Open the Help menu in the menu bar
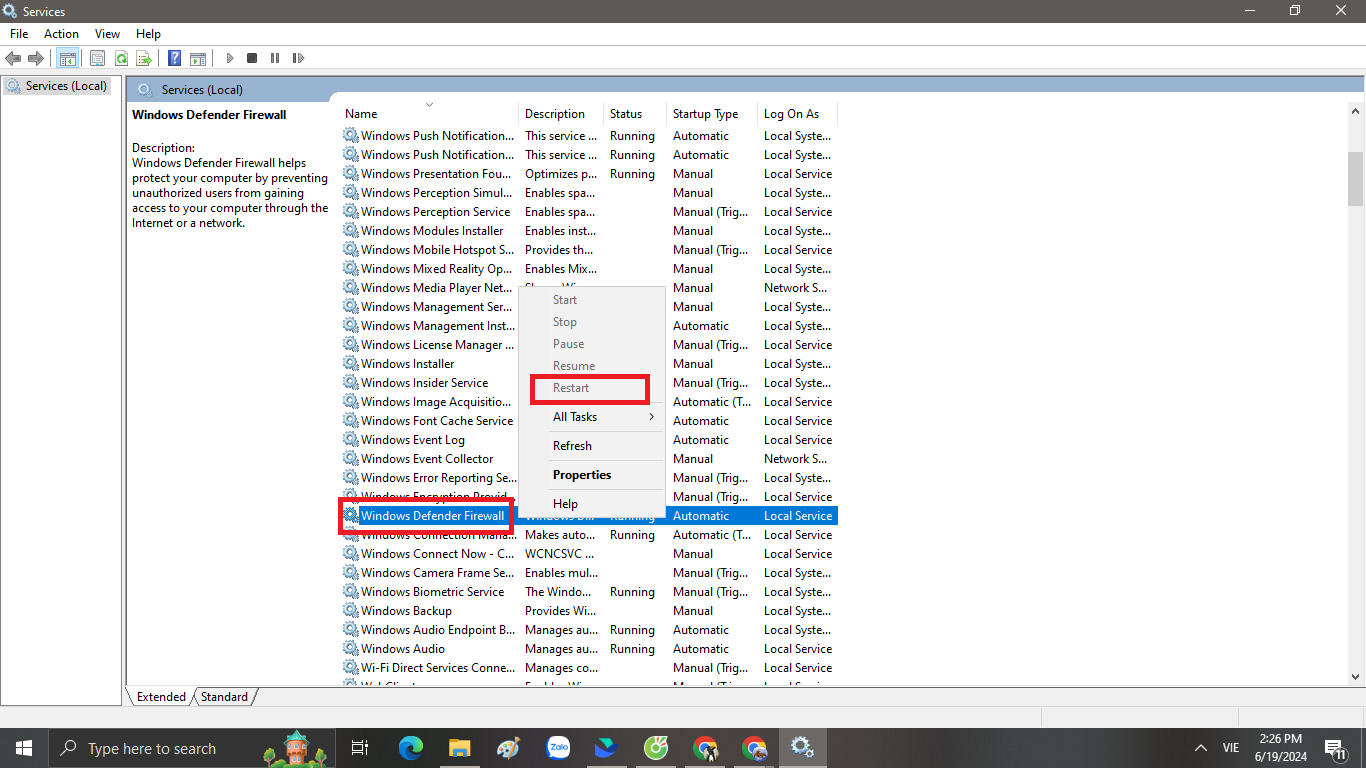This screenshot has width=1366, height=768. click(148, 34)
